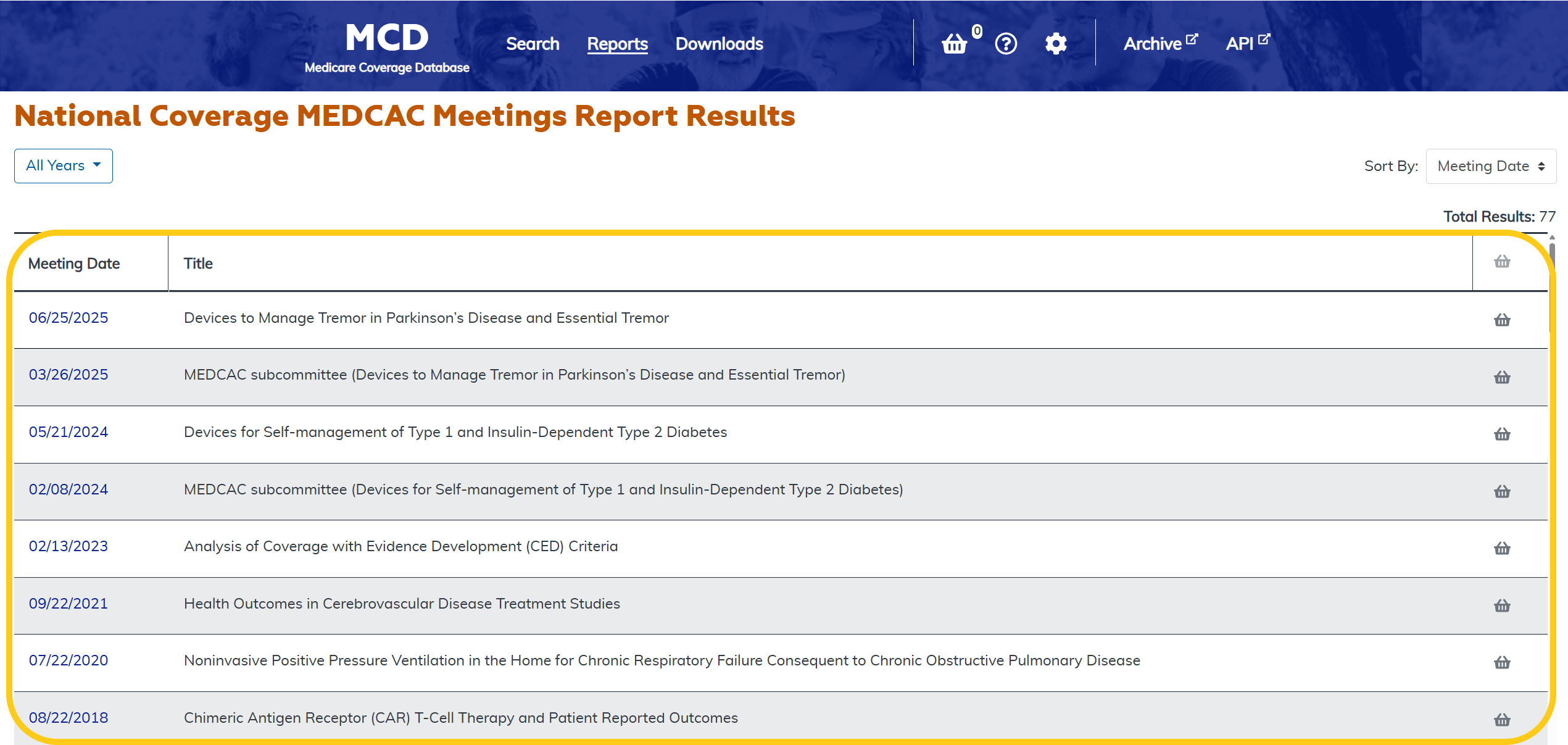Open the Search menu item
1568x745 pixels.
pyautogui.click(x=533, y=44)
